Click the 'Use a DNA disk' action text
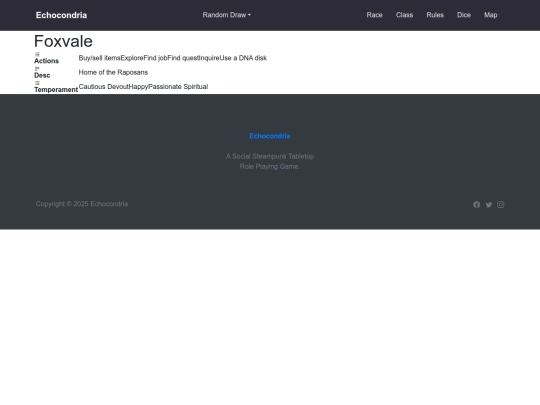 coord(243,58)
